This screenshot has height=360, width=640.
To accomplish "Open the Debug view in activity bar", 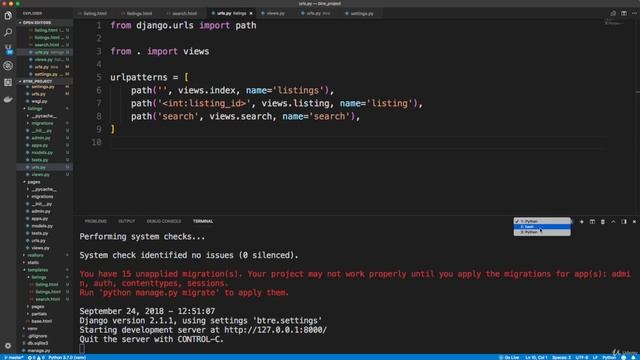I will [x=8, y=66].
